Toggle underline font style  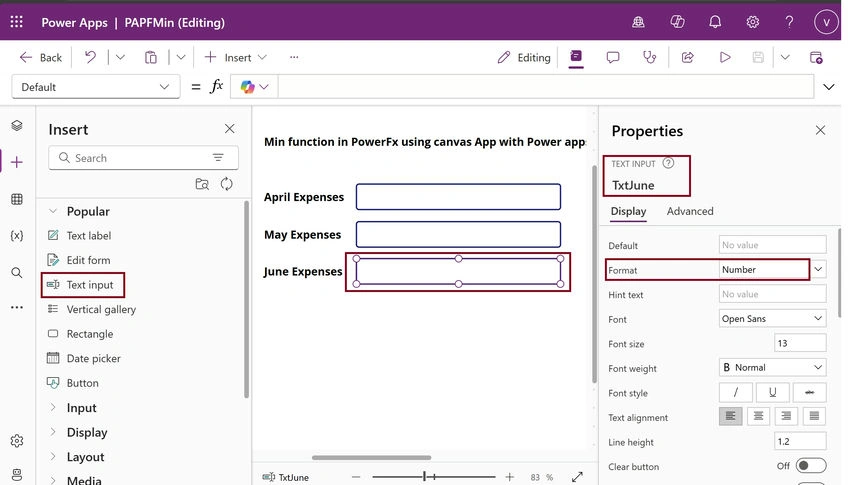tap(772, 392)
